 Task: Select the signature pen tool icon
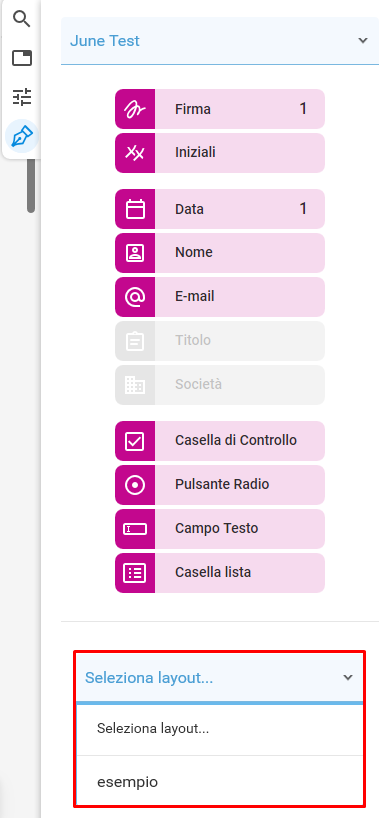tap(21, 137)
